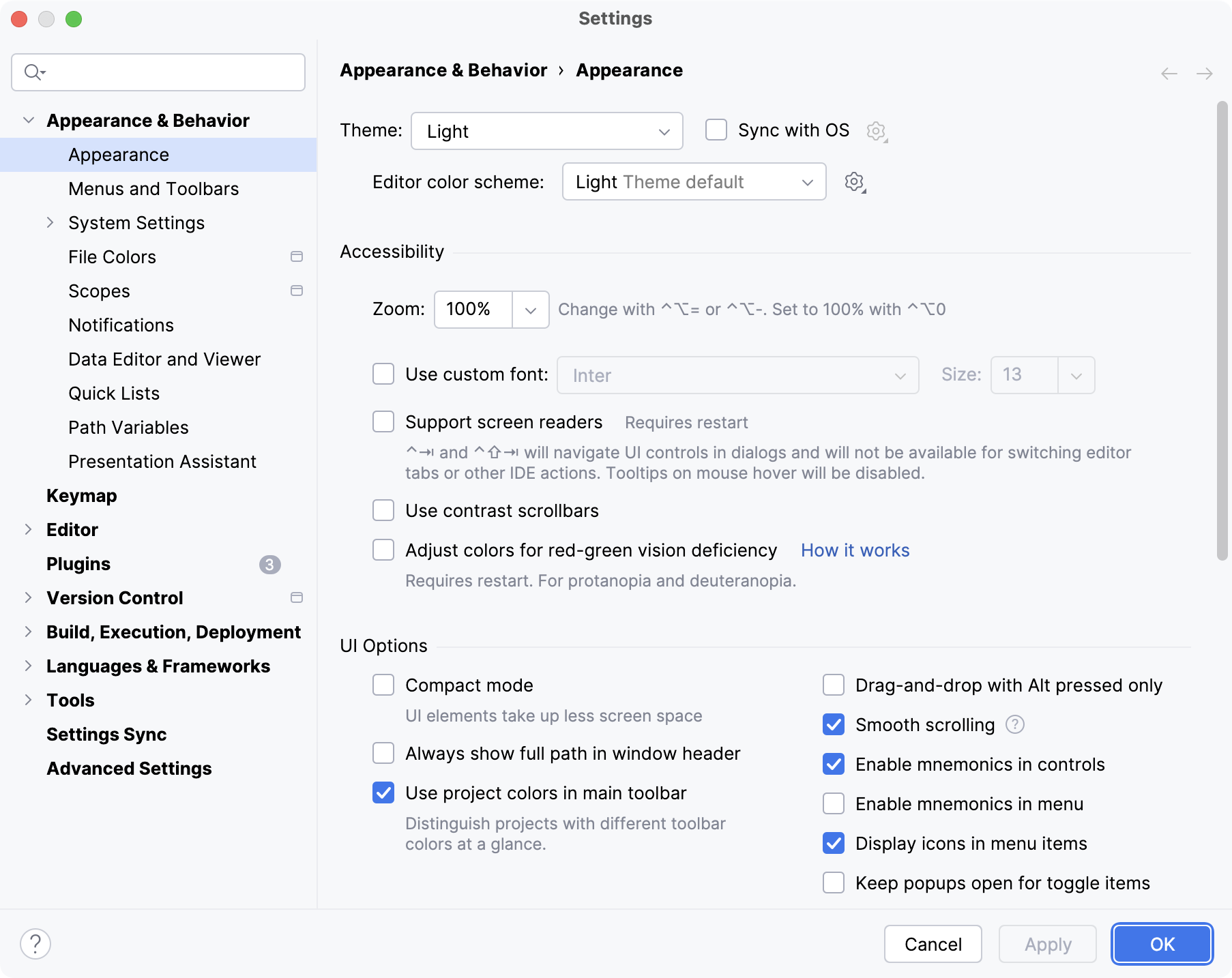Enable Support screen readers
Viewport: 1232px width, 978px height.
coord(383,421)
